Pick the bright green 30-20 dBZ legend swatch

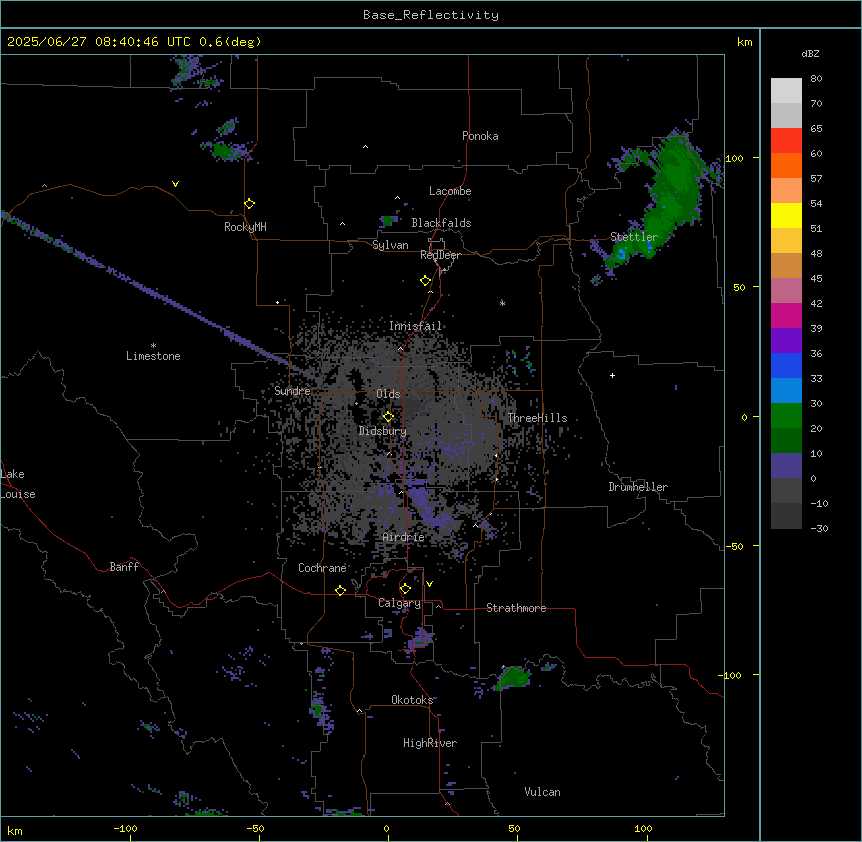[786, 416]
